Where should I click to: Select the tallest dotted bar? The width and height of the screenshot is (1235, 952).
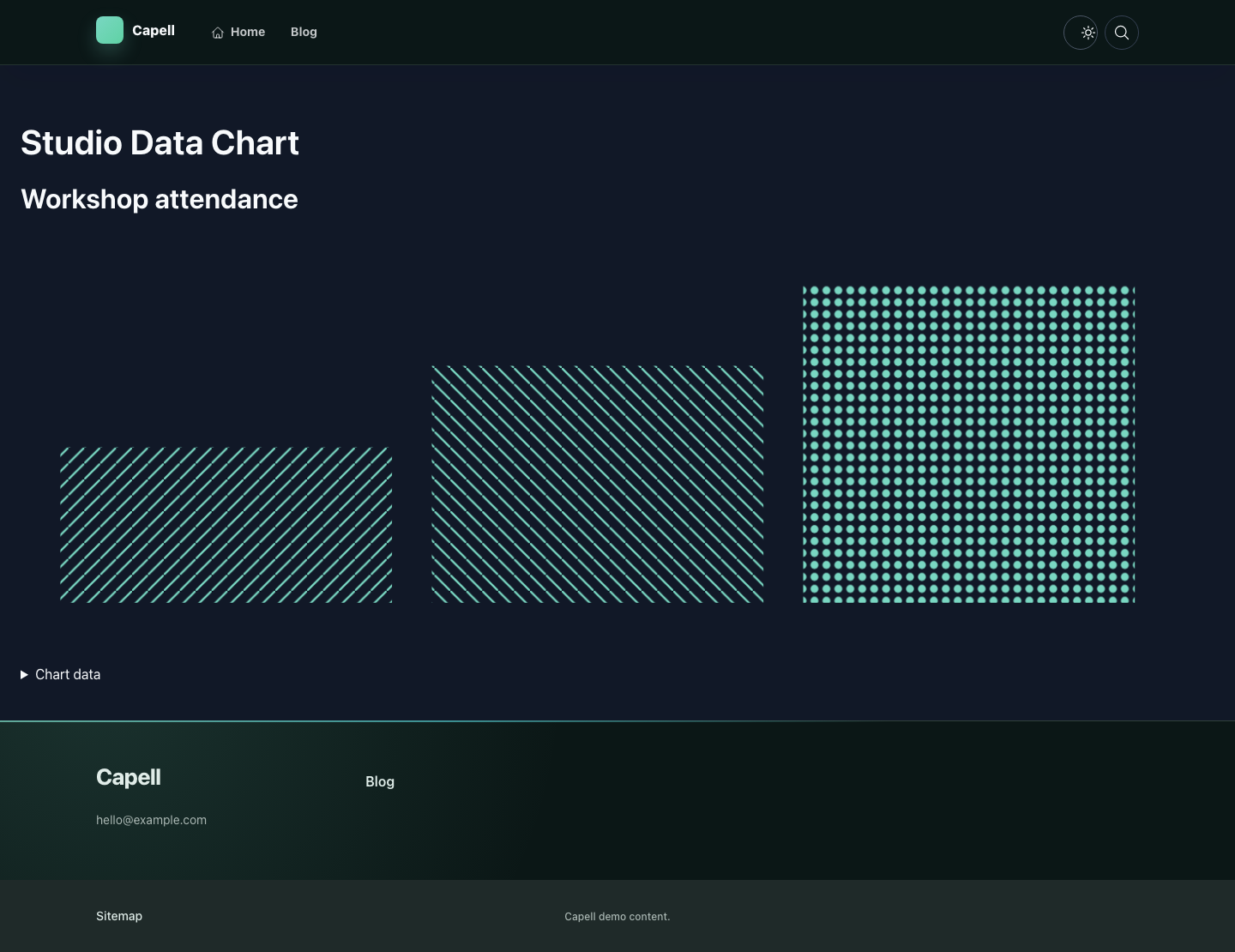tap(969, 444)
